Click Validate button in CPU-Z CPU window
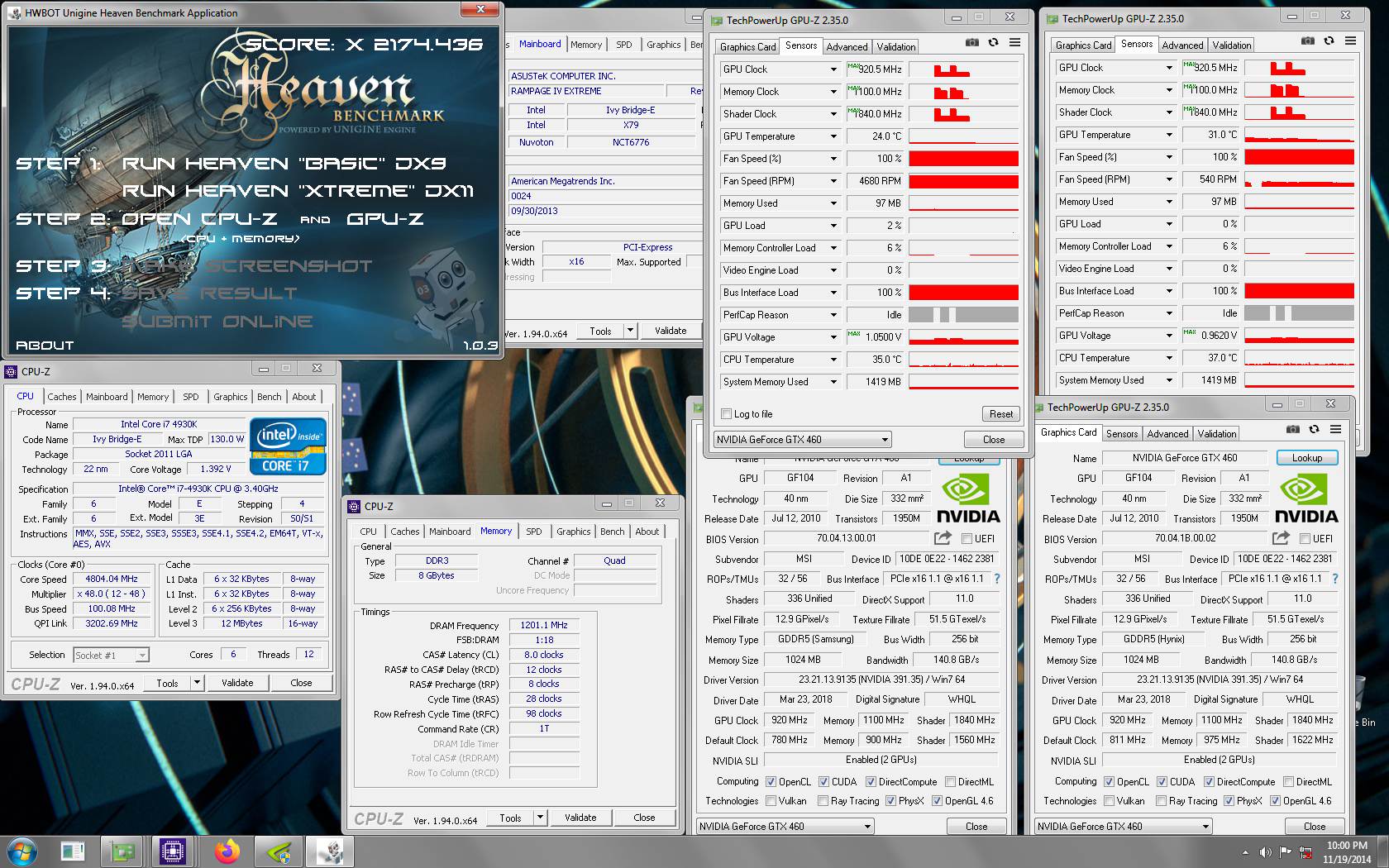 [x=236, y=683]
